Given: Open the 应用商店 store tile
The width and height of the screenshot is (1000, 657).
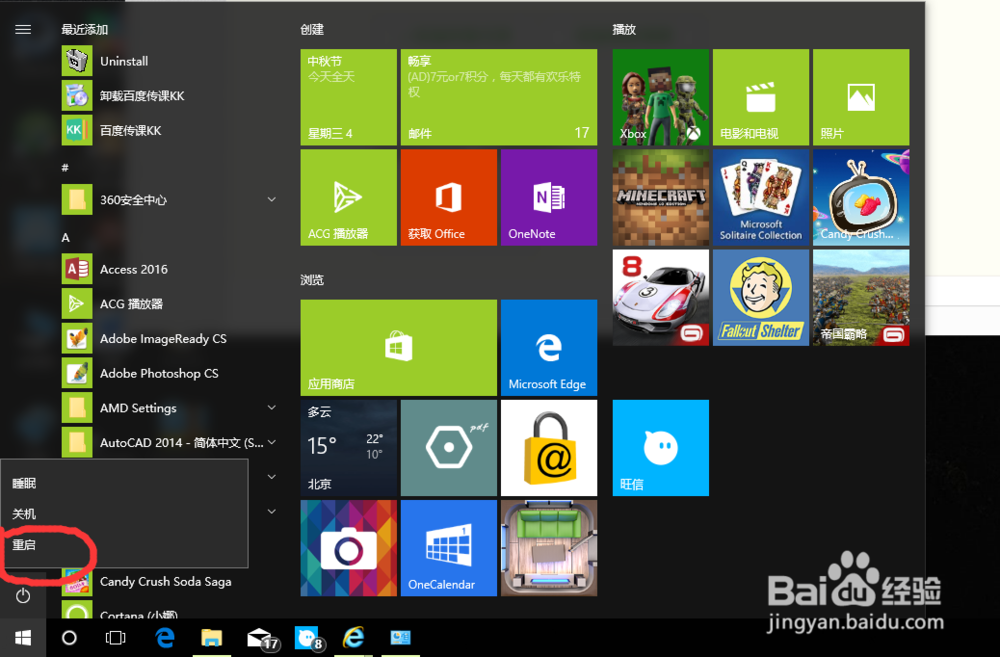Looking at the screenshot, I should coord(399,348).
